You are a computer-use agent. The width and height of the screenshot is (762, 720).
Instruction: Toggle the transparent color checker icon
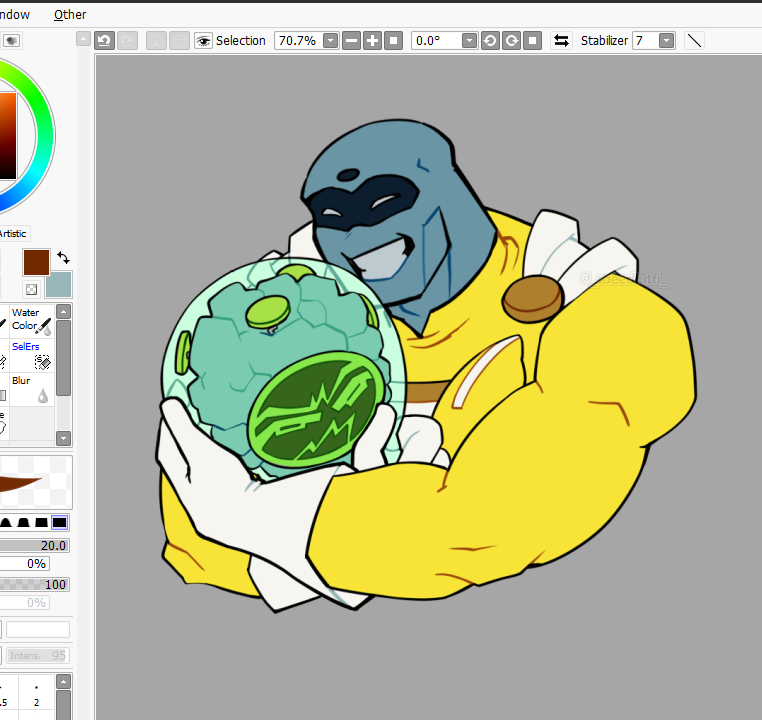[31, 290]
